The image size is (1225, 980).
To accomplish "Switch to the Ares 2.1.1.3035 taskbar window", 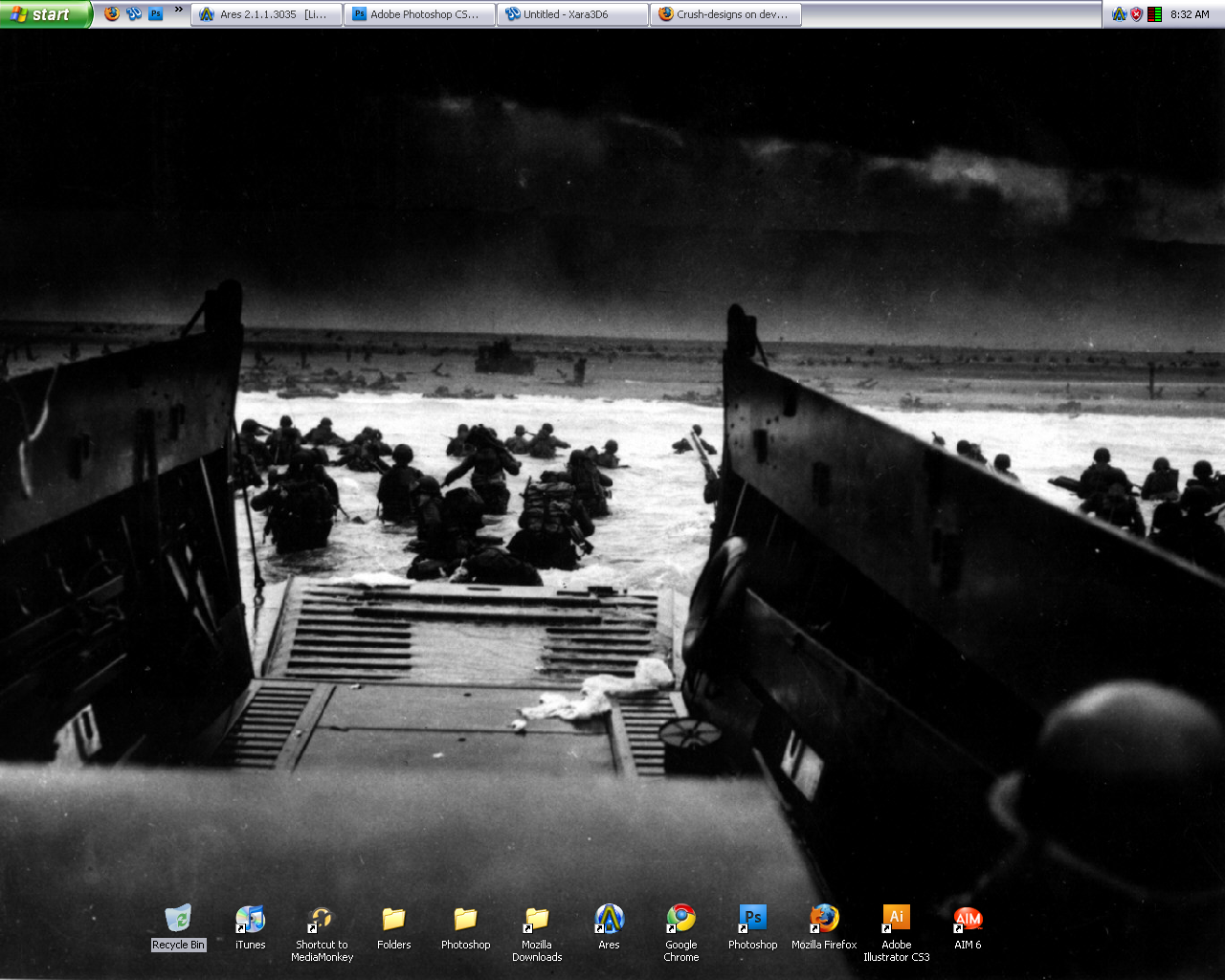I will pyautogui.click(x=267, y=14).
